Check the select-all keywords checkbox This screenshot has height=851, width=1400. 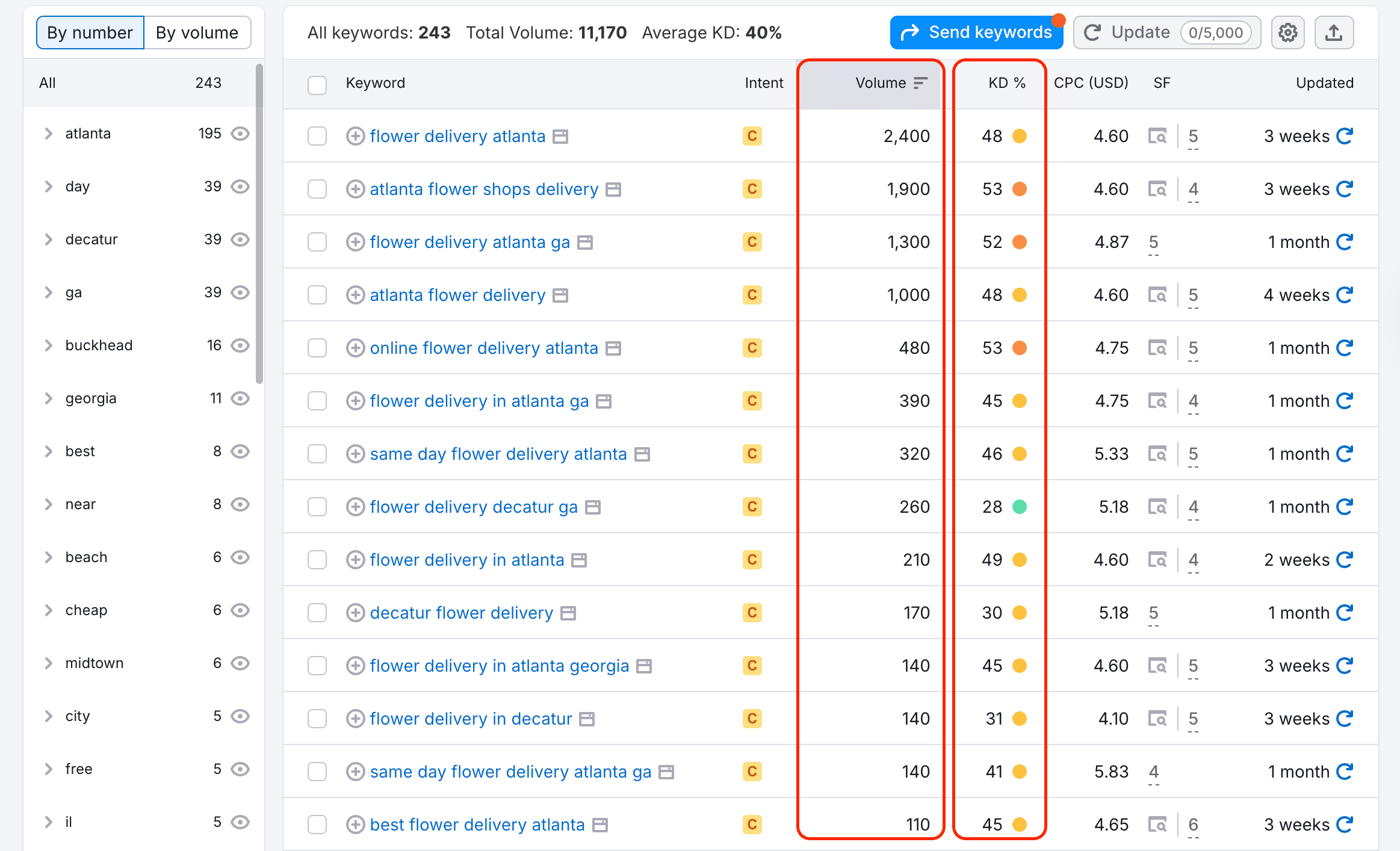point(317,85)
